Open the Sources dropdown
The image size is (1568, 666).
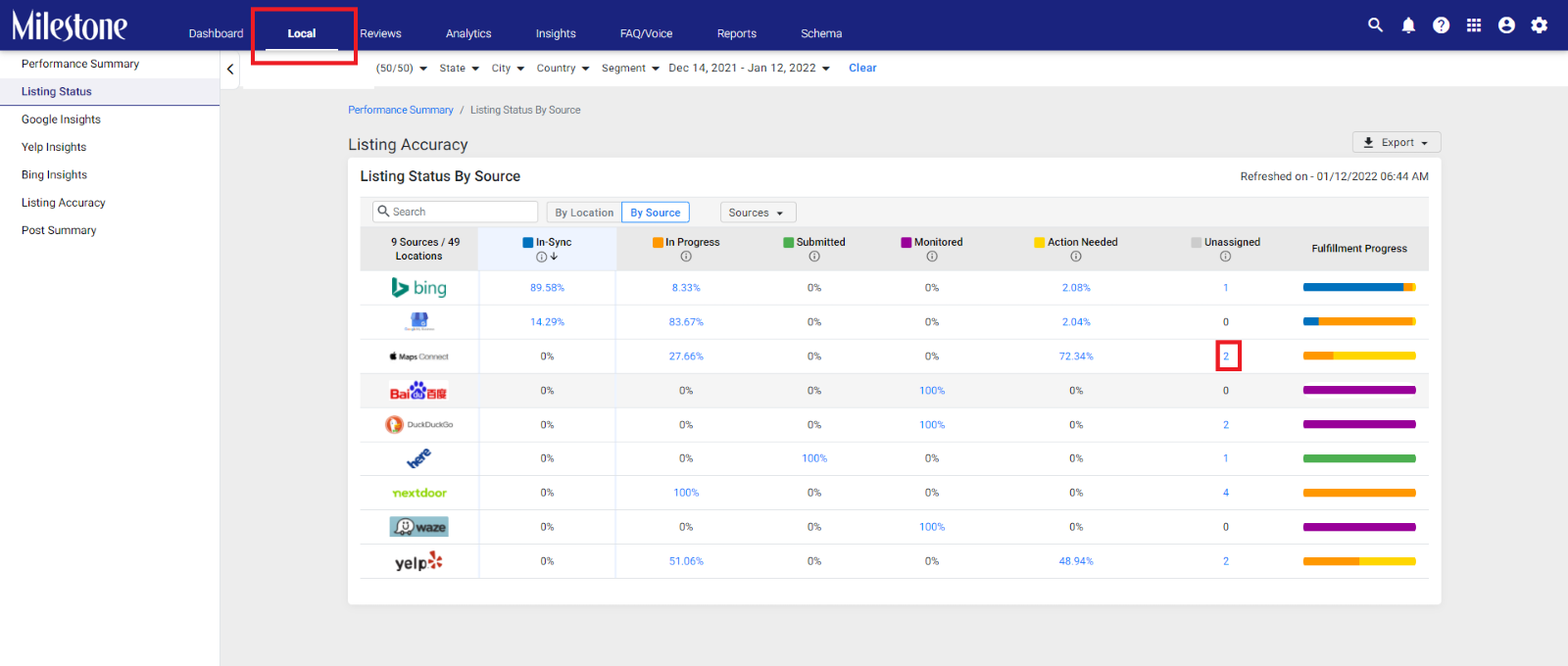[x=758, y=213]
